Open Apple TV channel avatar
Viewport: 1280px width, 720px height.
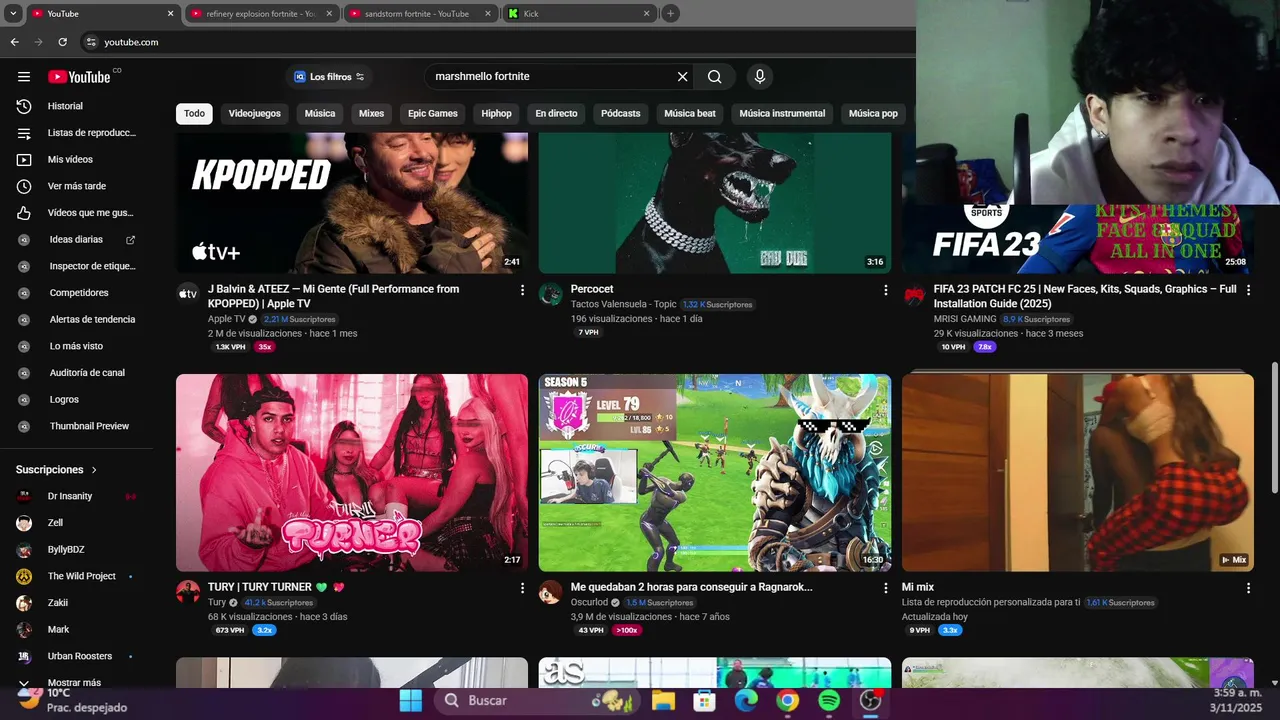point(188,294)
